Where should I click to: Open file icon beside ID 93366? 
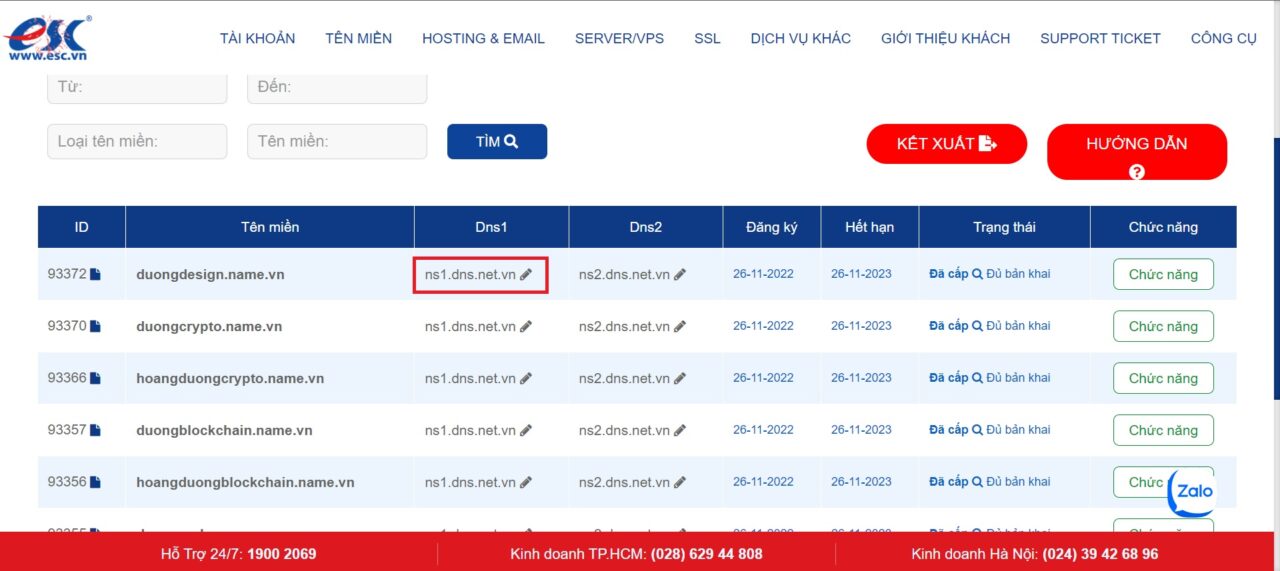click(x=96, y=378)
